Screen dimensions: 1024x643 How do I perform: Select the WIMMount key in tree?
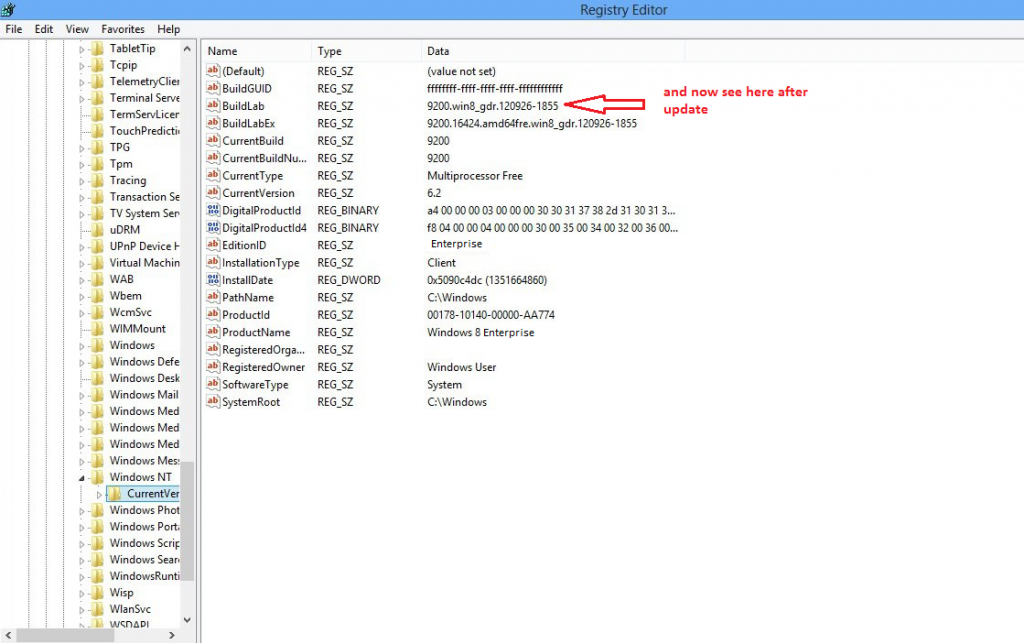click(137, 328)
